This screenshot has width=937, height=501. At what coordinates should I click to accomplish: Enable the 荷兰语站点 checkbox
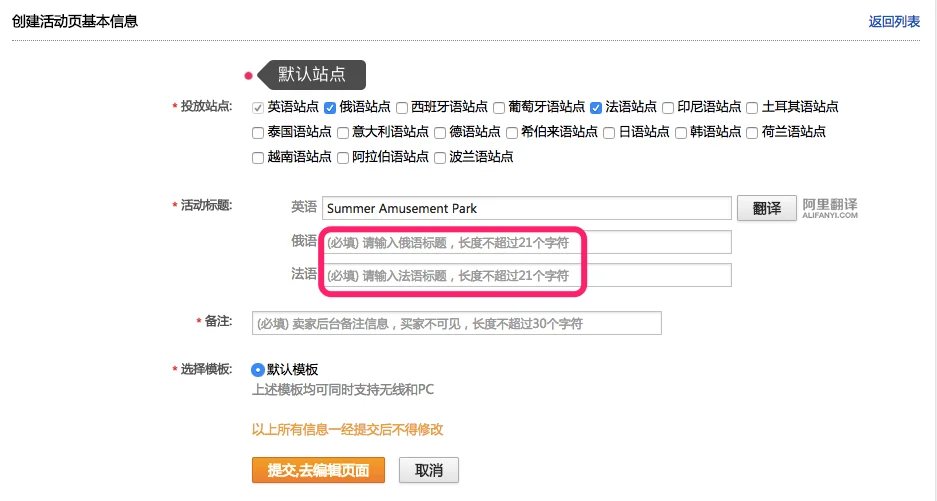tap(752, 133)
